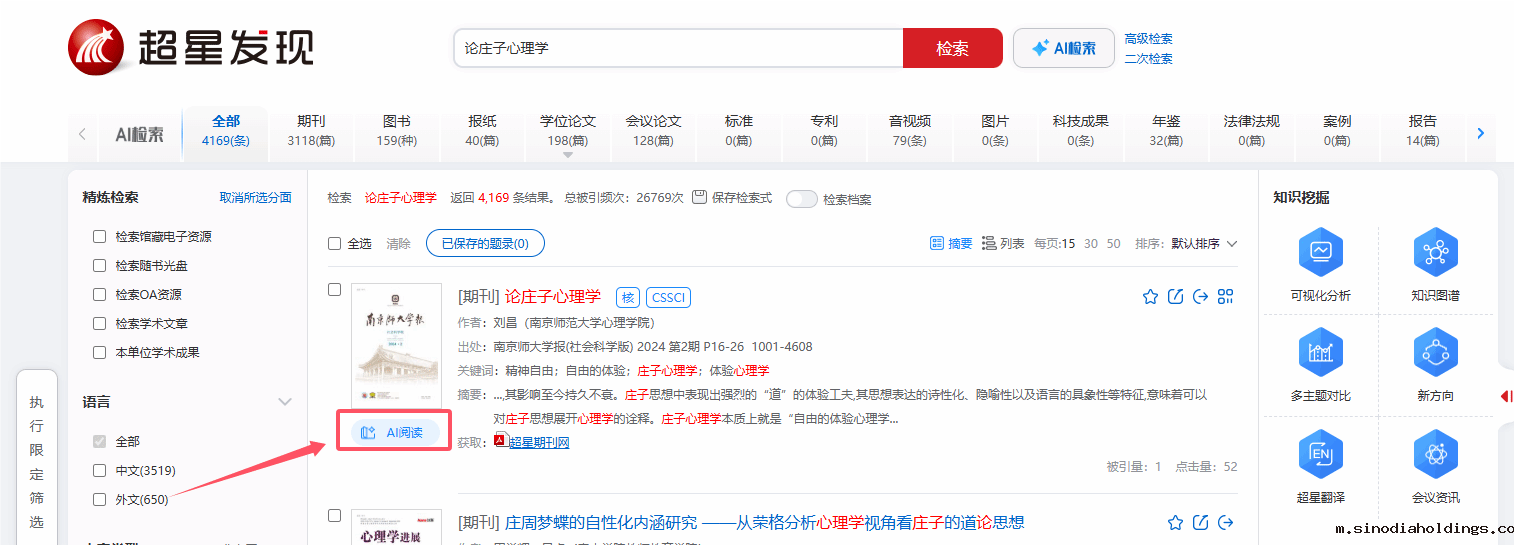The height and width of the screenshot is (545, 1514).
Task: Open the 多主题对比 comparison icon
Action: (1320, 354)
